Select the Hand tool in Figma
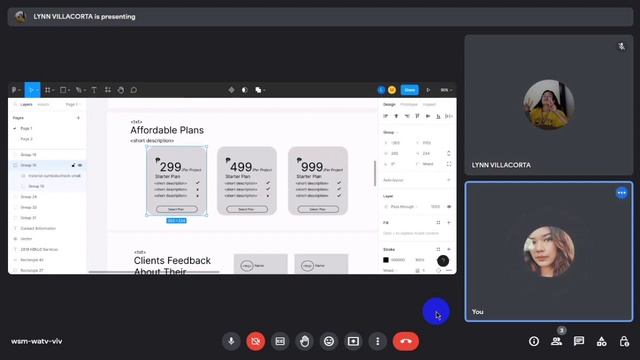The image size is (640, 360). (121, 90)
